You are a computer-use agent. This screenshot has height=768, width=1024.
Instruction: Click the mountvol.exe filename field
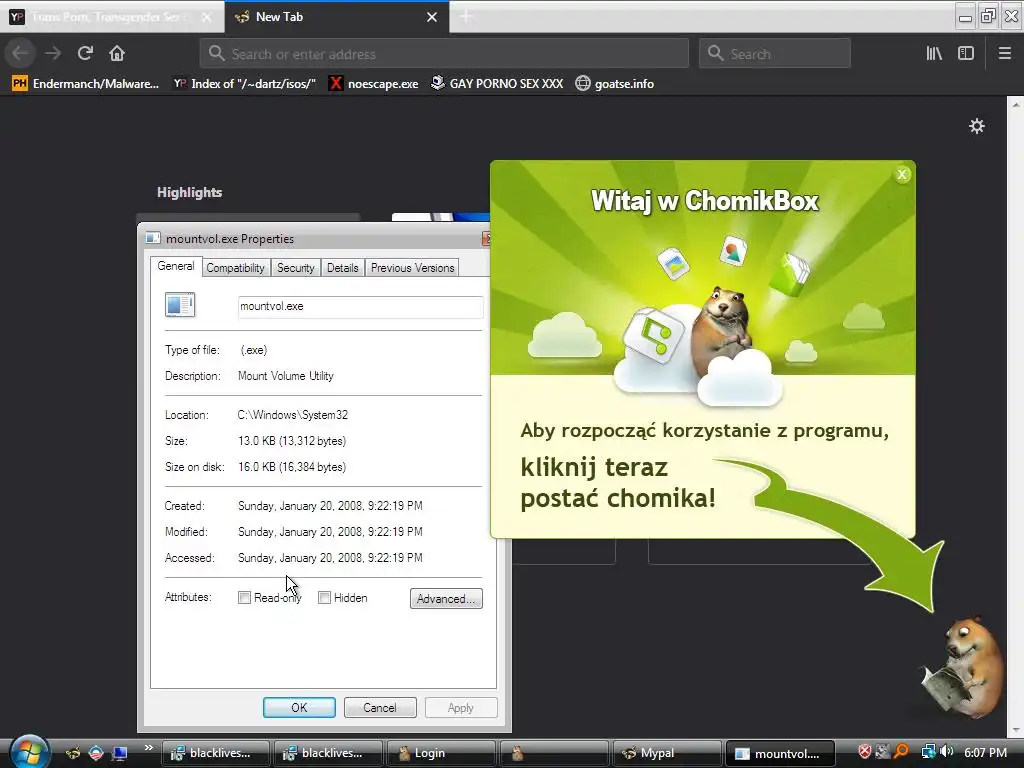(x=360, y=306)
